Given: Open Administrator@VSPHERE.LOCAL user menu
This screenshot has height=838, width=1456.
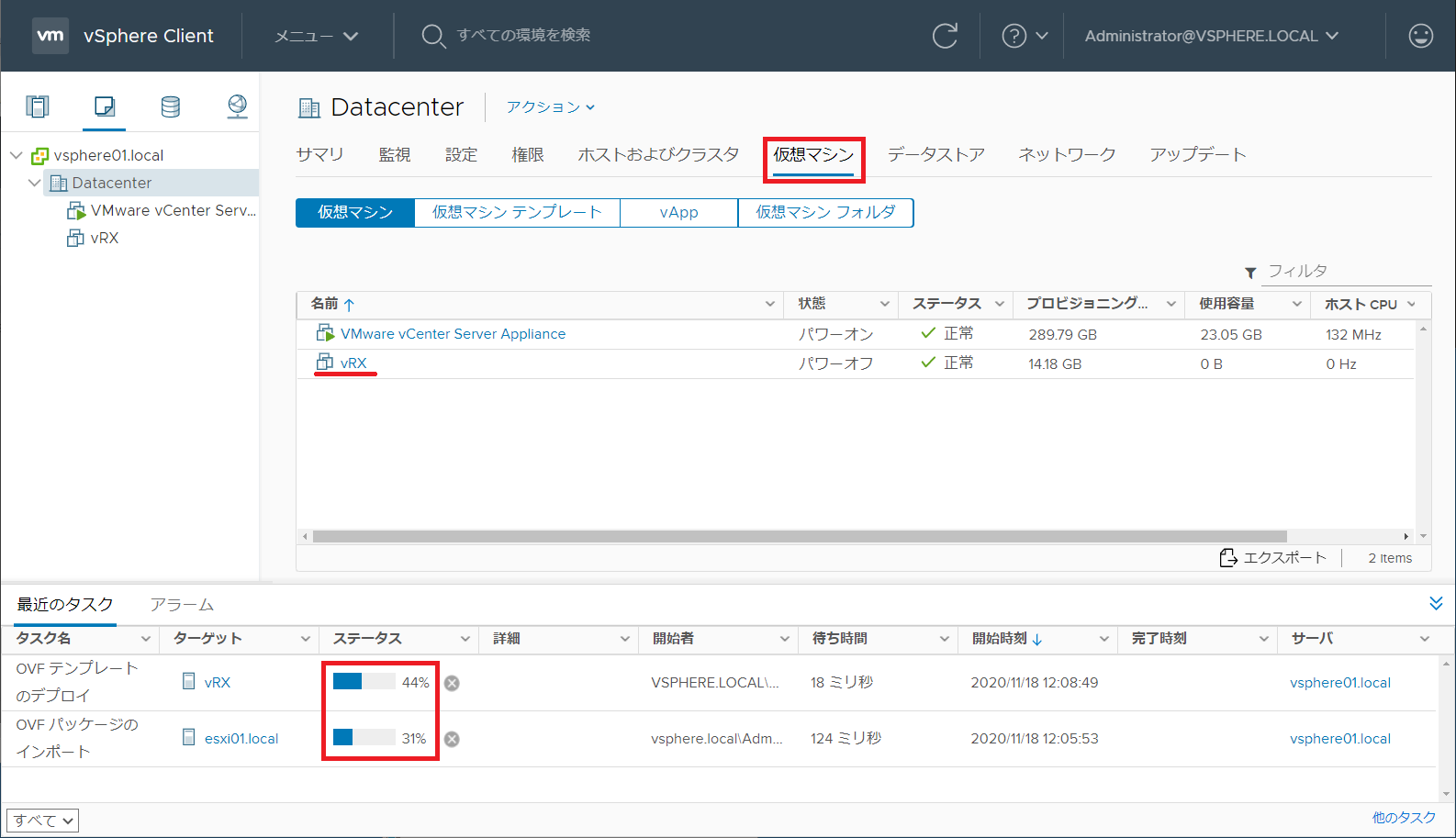Looking at the screenshot, I should click(x=1211, y=36).
